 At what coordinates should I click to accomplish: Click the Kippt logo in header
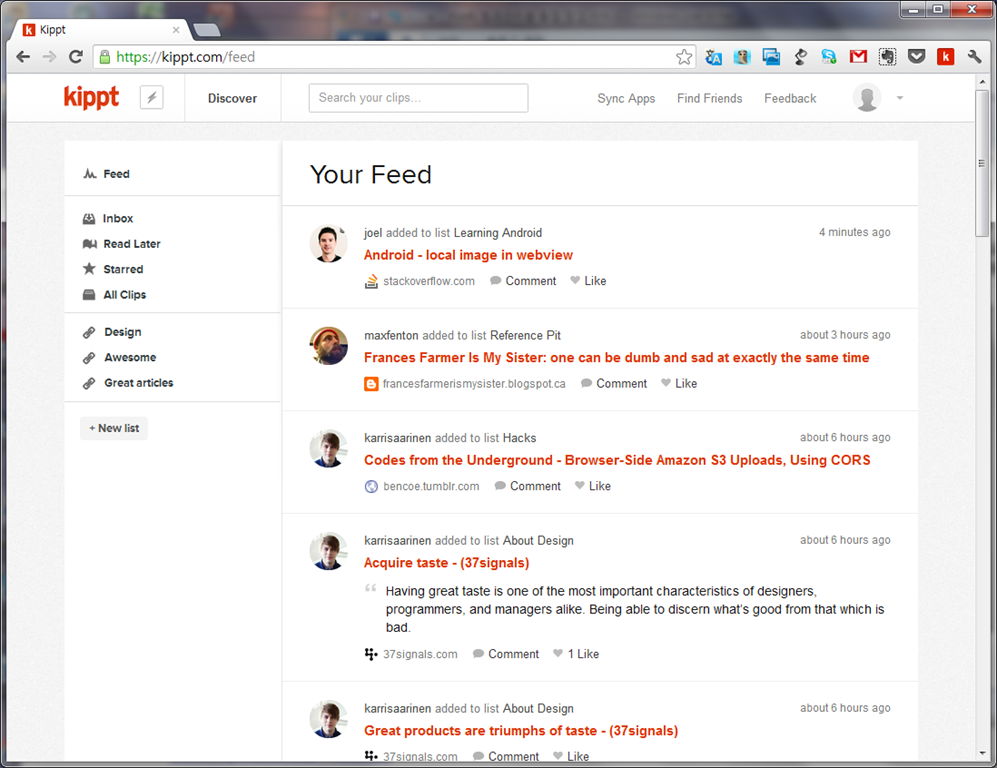click(x=91, y=97)
